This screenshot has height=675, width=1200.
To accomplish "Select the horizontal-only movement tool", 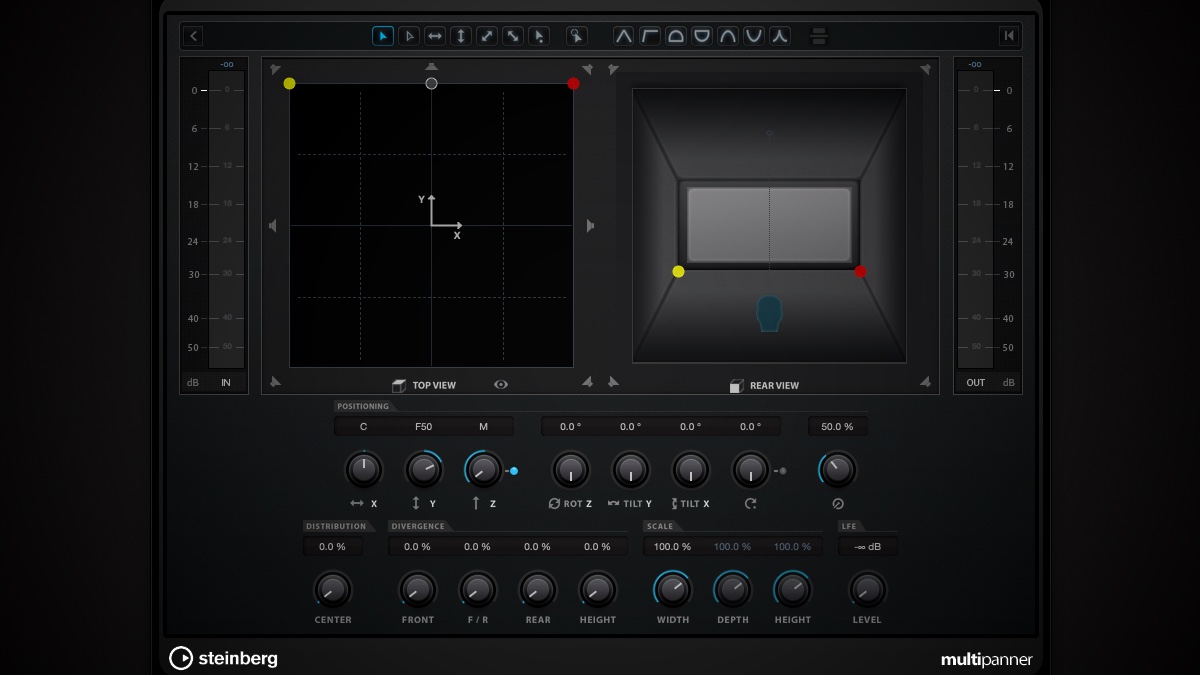I will (x=435, y=36).
